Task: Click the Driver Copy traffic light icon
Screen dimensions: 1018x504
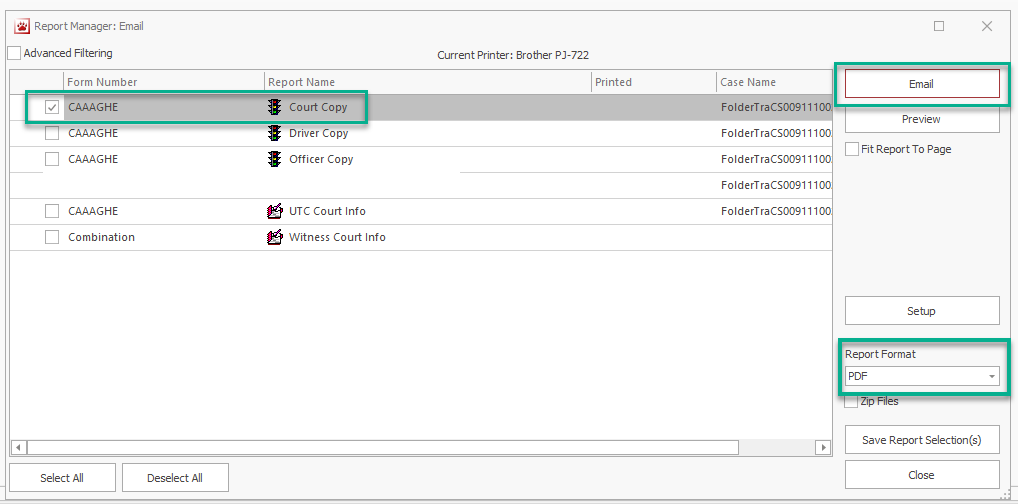Action: click(x=274, y=133)
